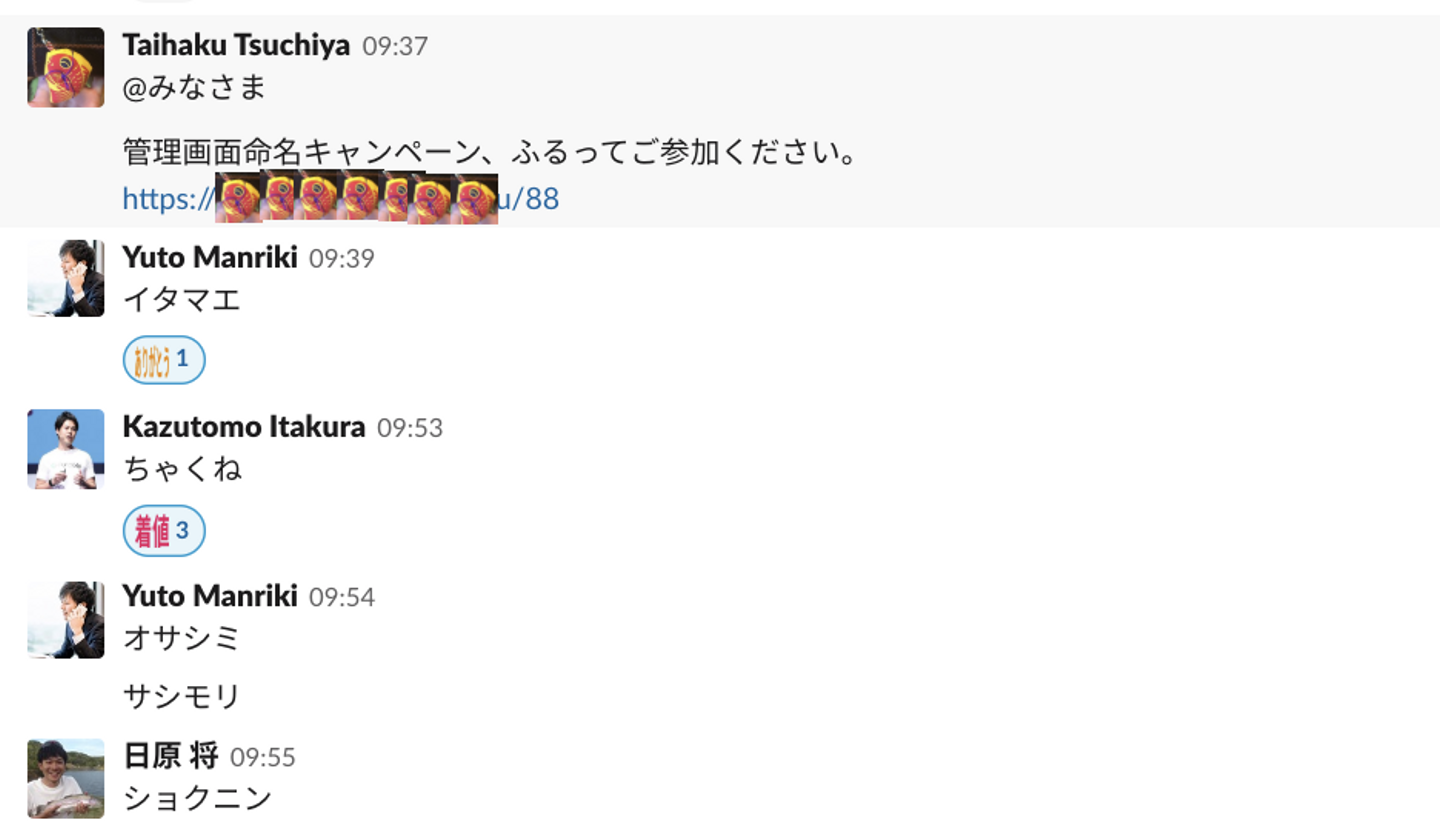Image resolution: width=1440 pixels, height=822 pixels.
Task: Open Kazutomo Itakura's profile name
Action: [x=244, y=427]
